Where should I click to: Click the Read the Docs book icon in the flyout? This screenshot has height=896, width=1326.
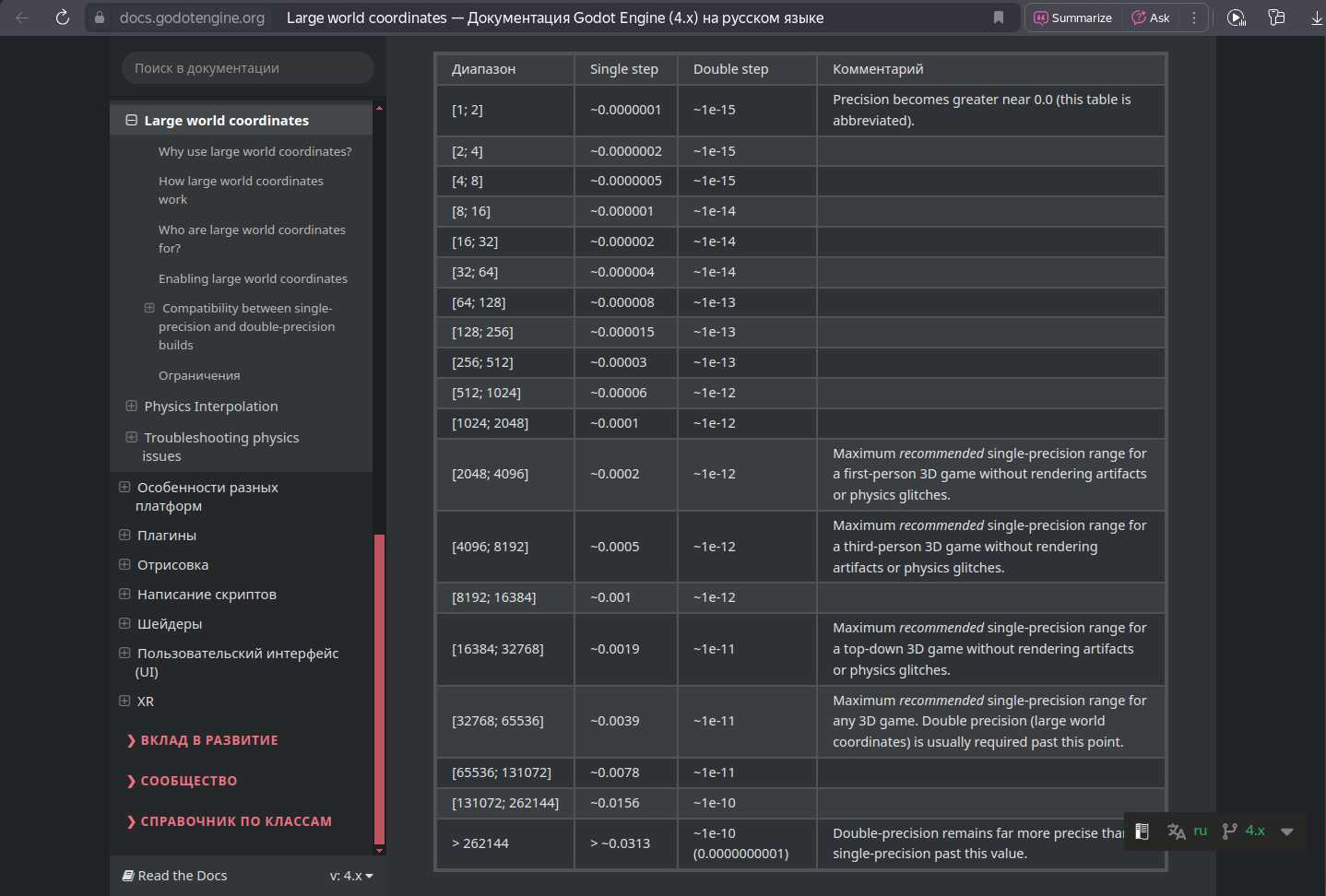pyautogui.click(x=1142, y=831)
